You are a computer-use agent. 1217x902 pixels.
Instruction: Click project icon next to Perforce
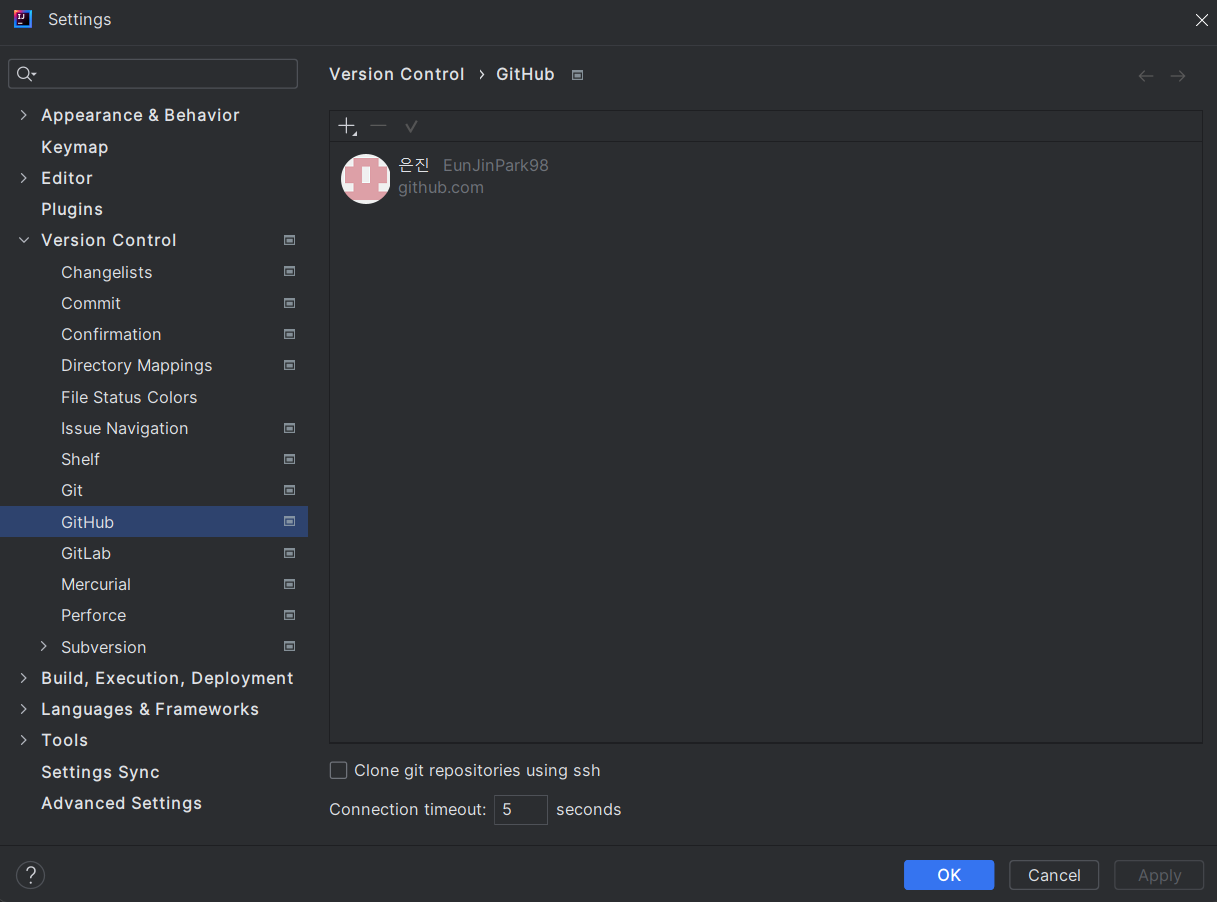click(x=289, y=615)
